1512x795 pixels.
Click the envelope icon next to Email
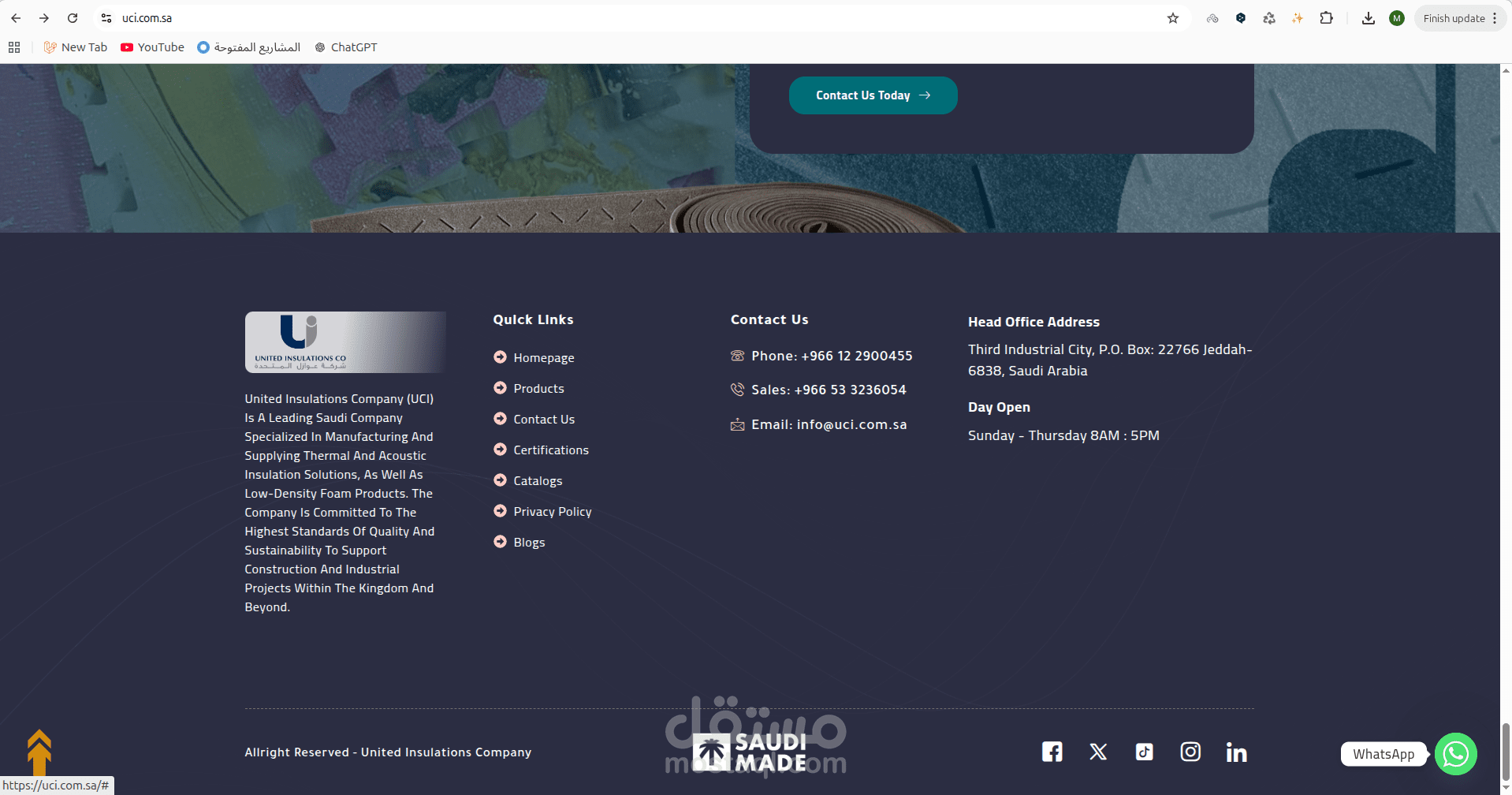coord(737,425)
